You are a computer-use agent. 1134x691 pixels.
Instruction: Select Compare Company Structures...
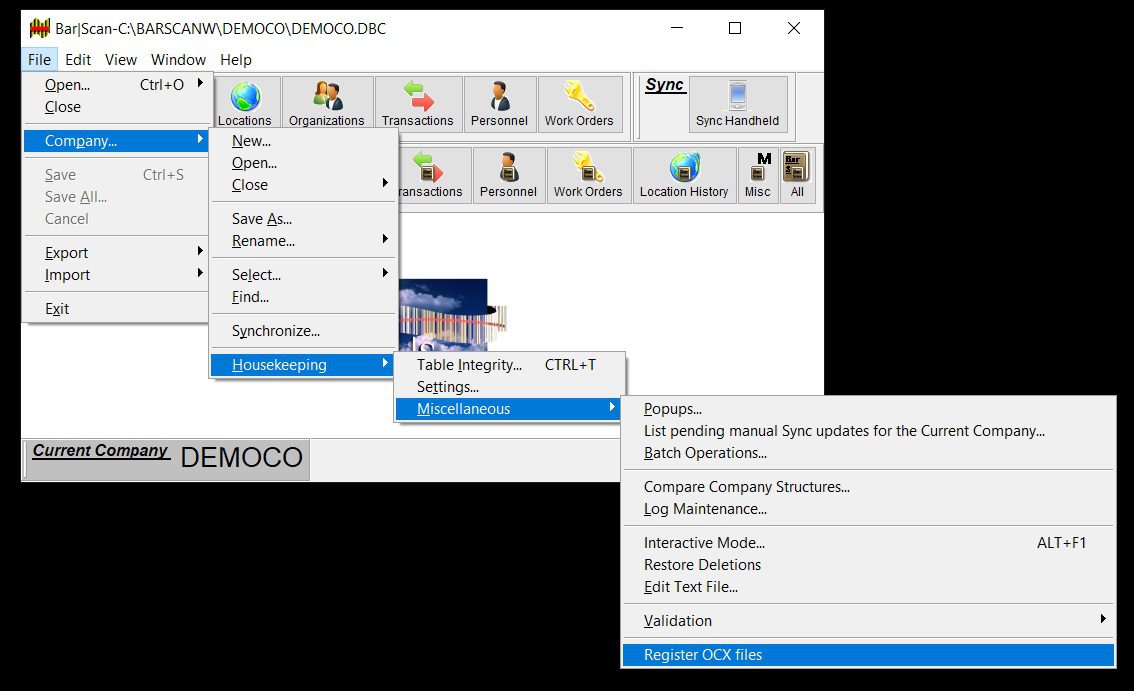[868, 487]
